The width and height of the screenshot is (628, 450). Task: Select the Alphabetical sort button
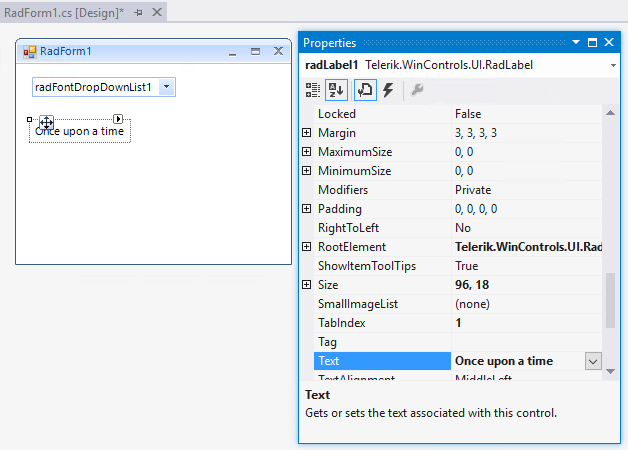coord(336,90)
